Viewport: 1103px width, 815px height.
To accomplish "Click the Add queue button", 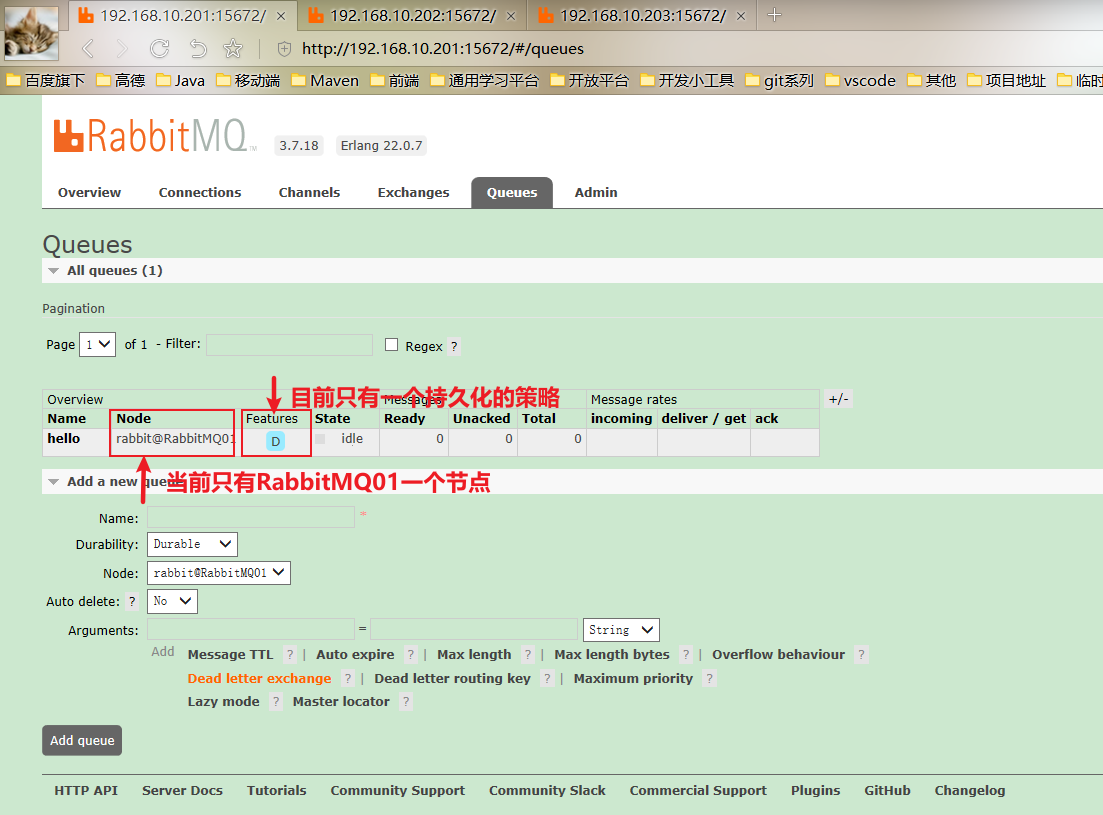I will click(x=82, y=740).
